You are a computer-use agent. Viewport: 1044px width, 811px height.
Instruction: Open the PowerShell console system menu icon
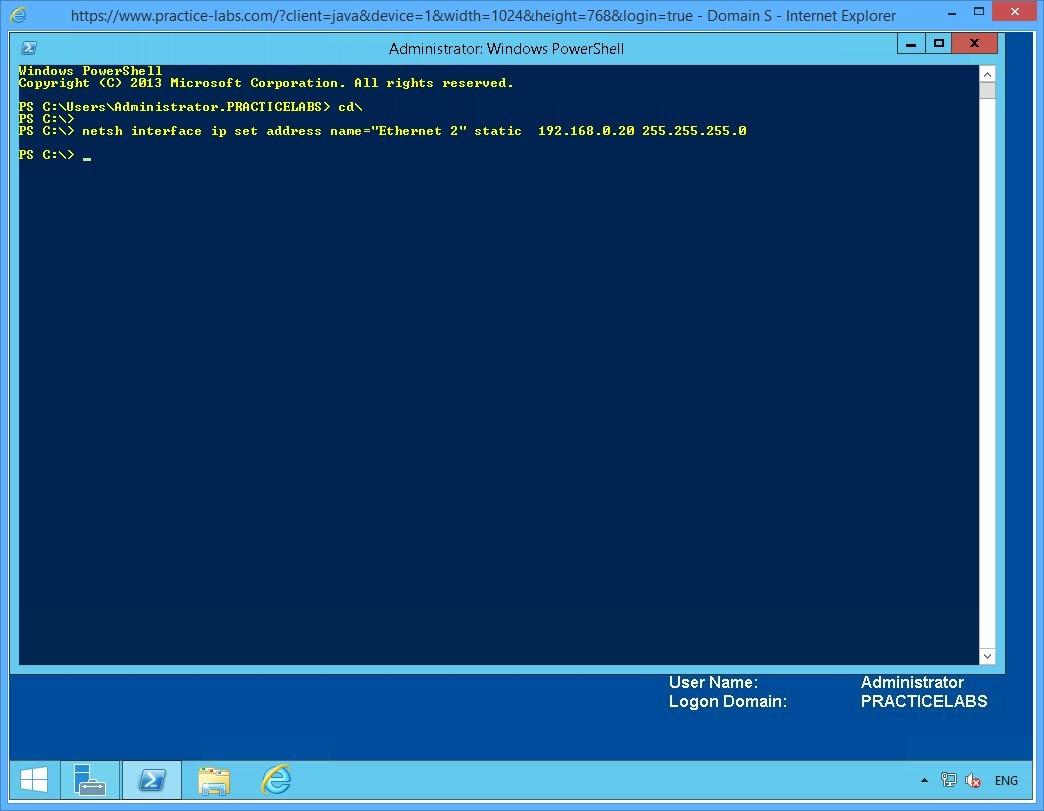[x=28, y=47]
